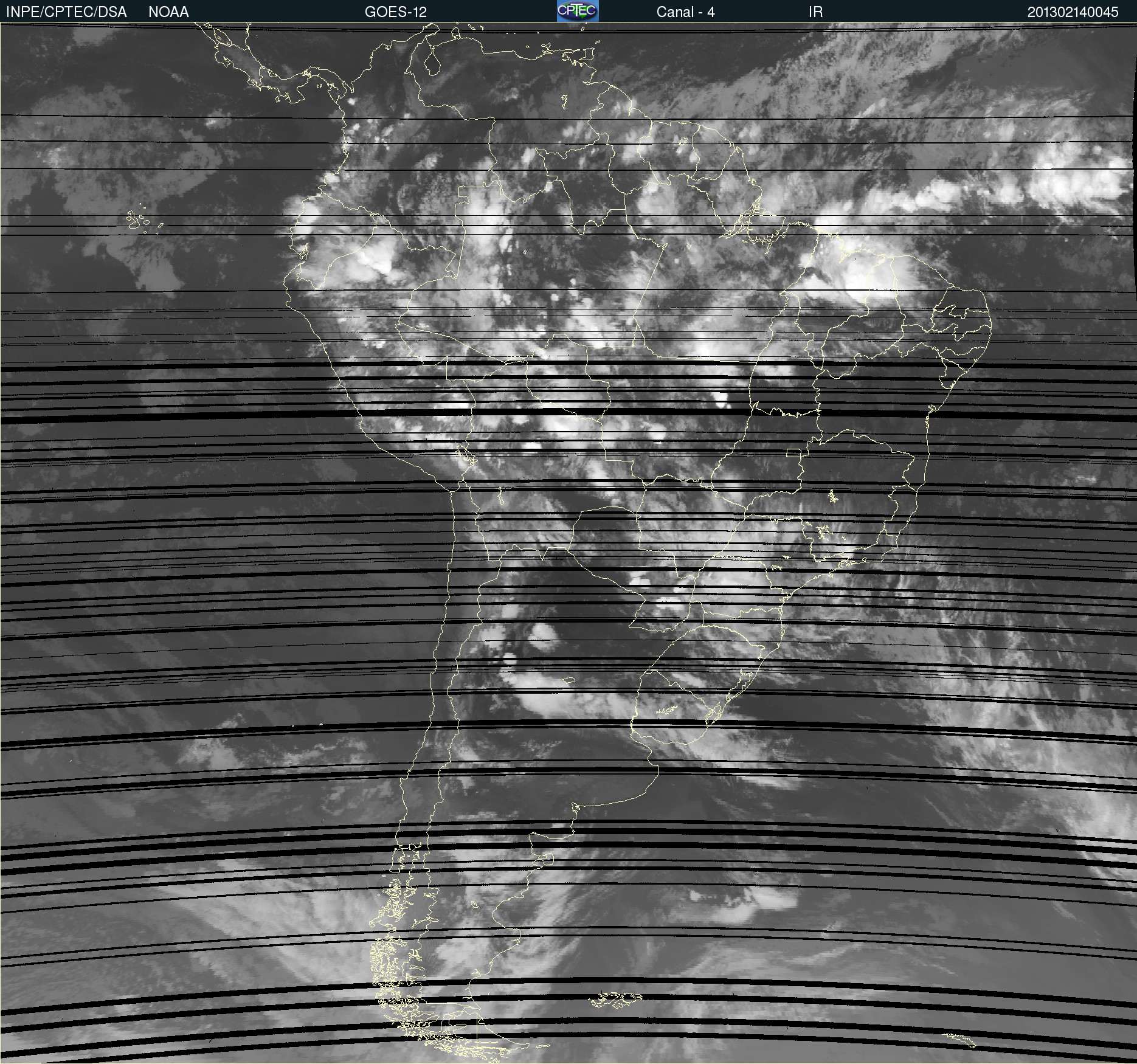Select the GOES-12 satellite label
The width and height of the screenshot is (1137, 1064).
coord(395,12)
